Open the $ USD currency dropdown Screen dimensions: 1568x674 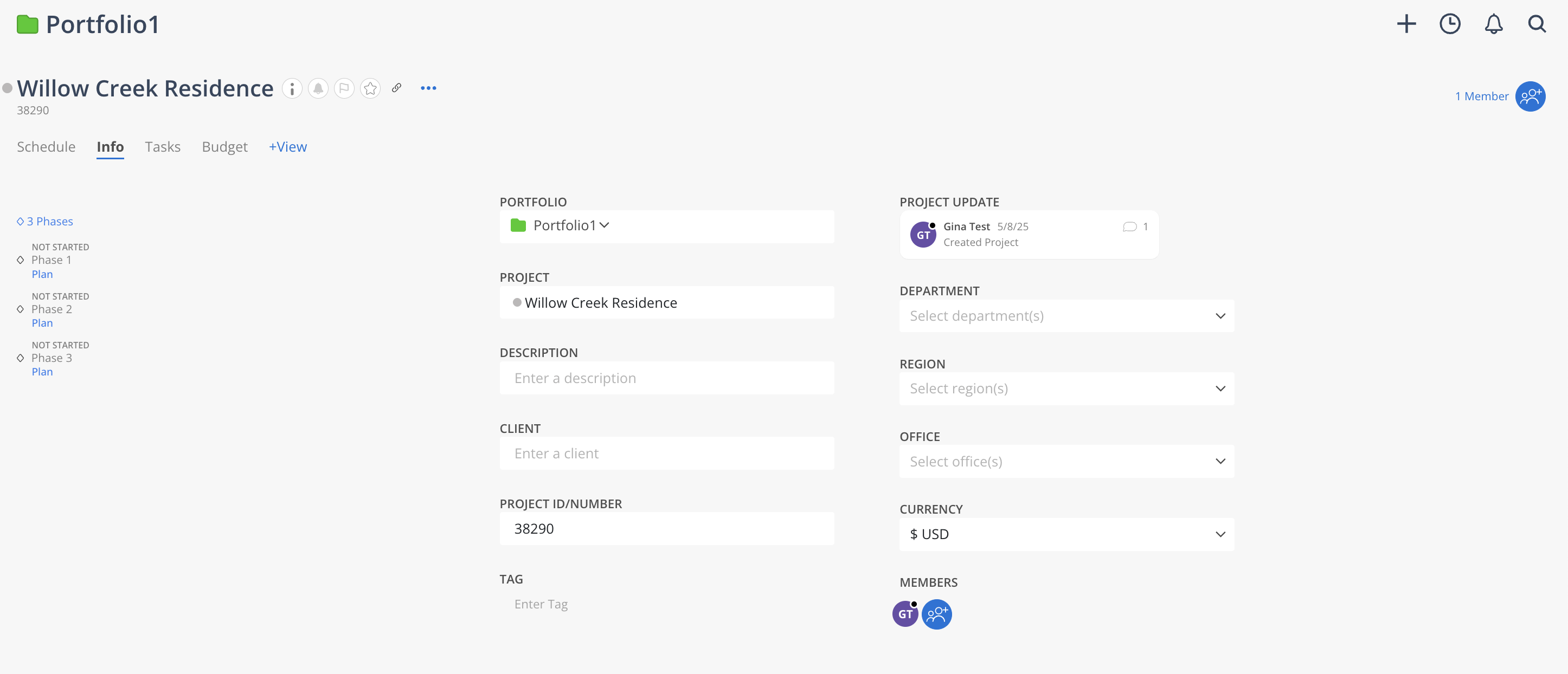1066,534
